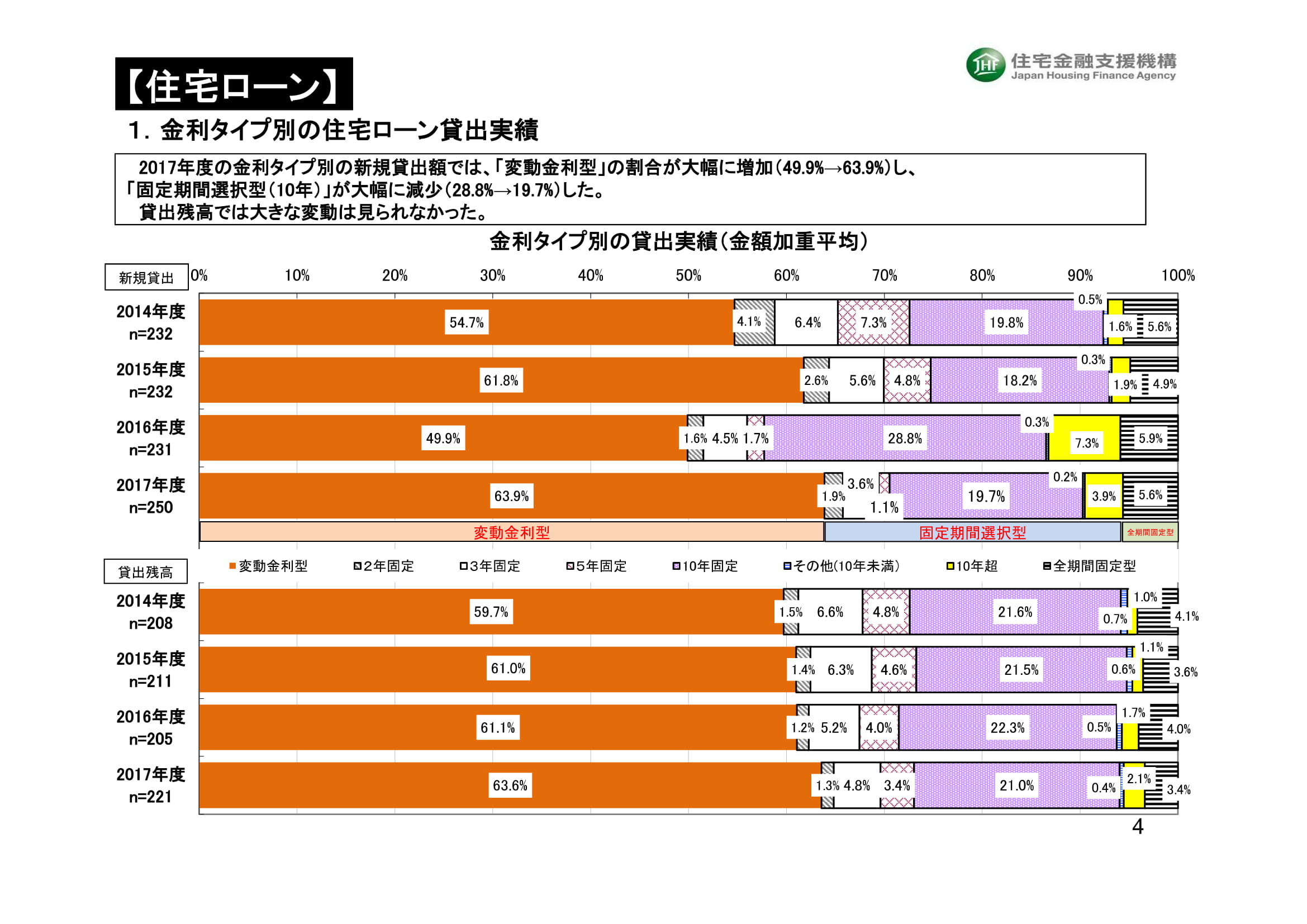Click the Japan Housing Finance Agency logo
Viewport: 1307px width, 924px height.
1071,65
